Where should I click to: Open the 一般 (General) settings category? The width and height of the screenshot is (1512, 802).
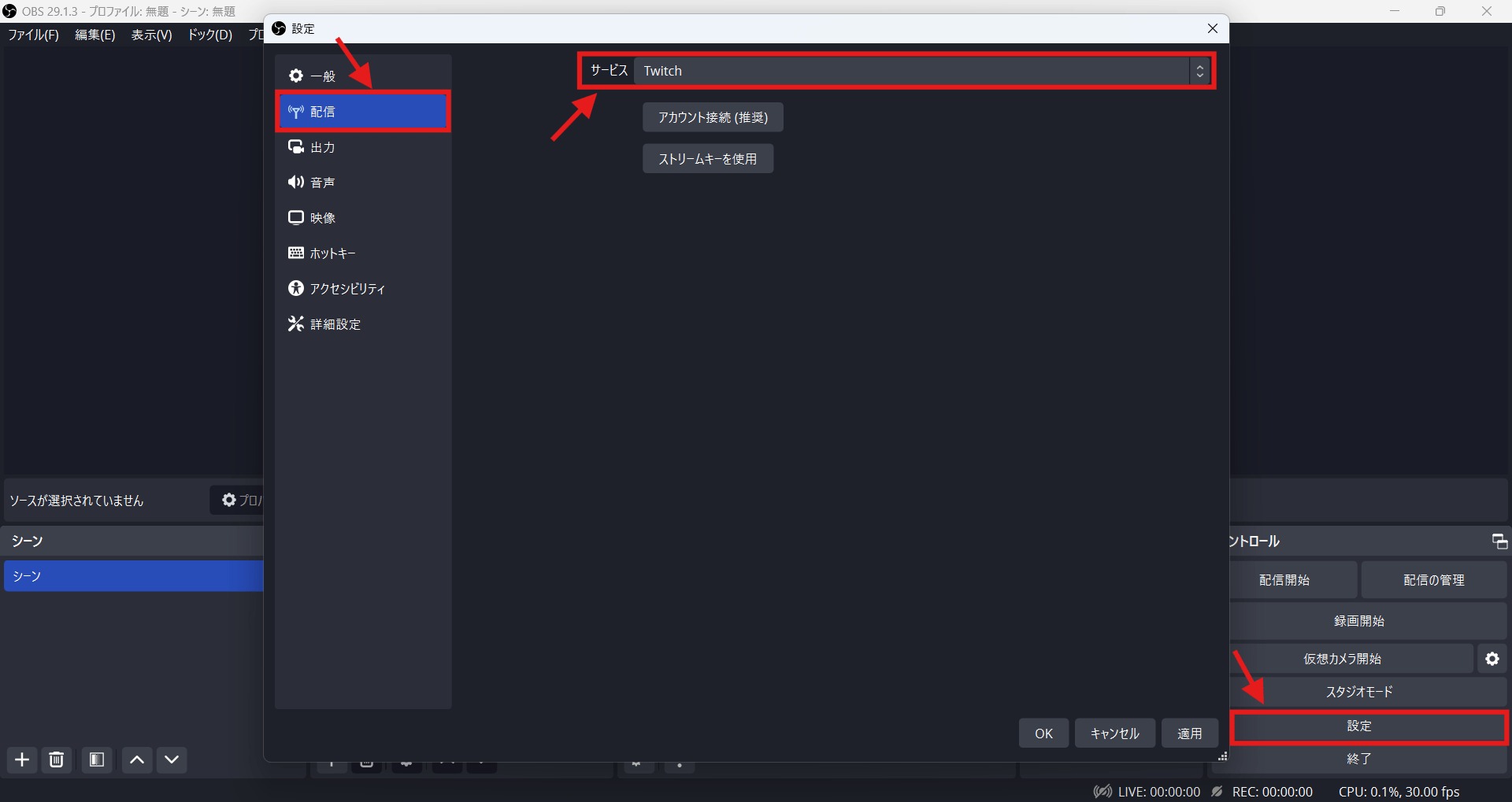click(362, 76)
